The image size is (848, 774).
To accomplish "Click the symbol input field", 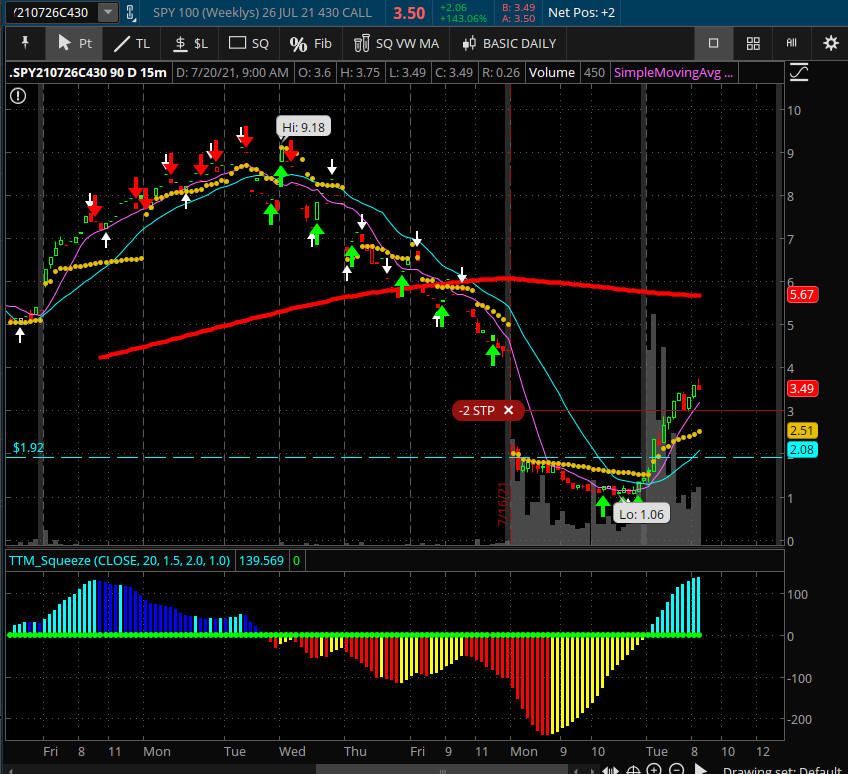I will (x=48, y=13).
